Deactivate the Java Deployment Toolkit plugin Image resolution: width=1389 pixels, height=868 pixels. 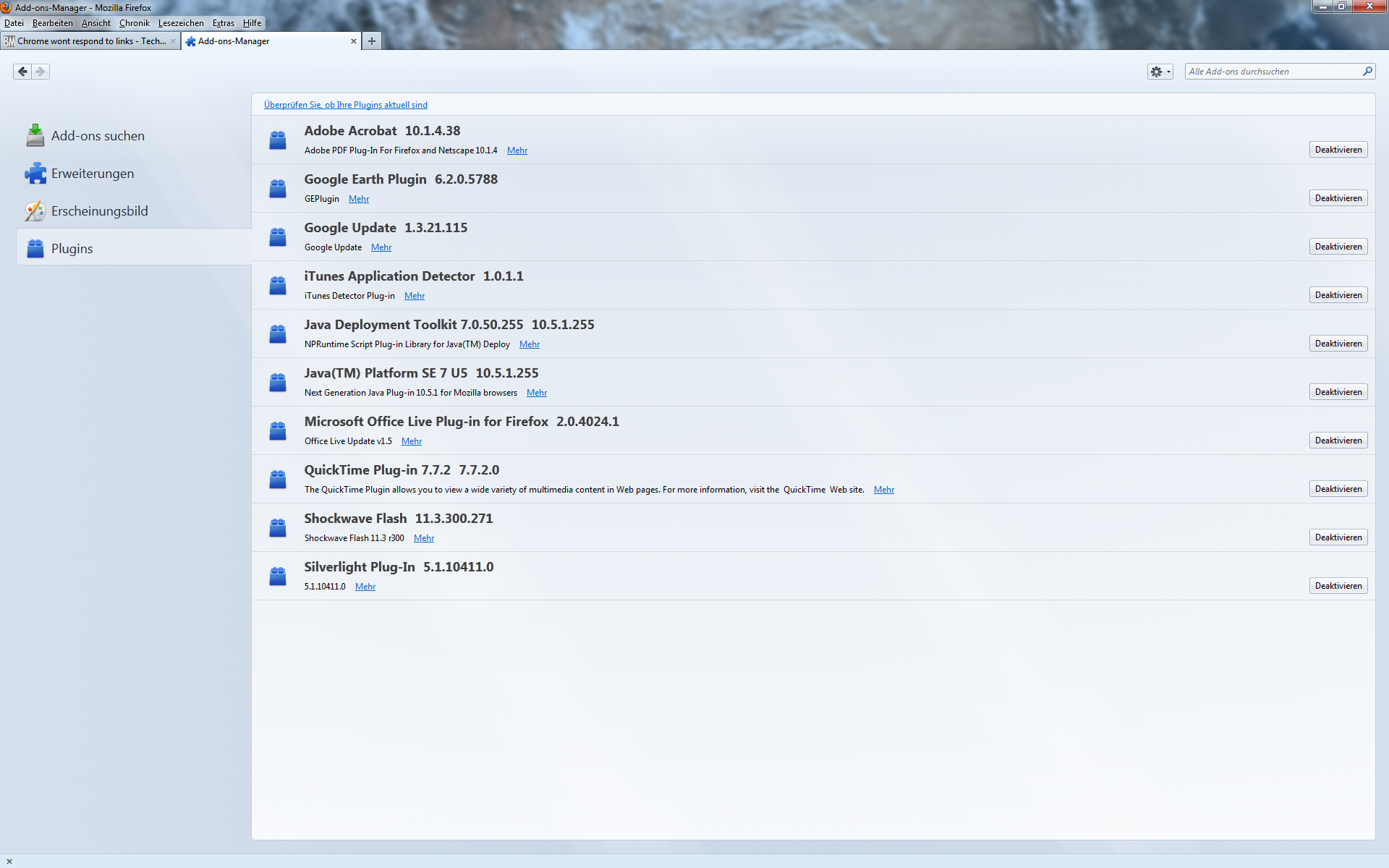click(1338, 344)
